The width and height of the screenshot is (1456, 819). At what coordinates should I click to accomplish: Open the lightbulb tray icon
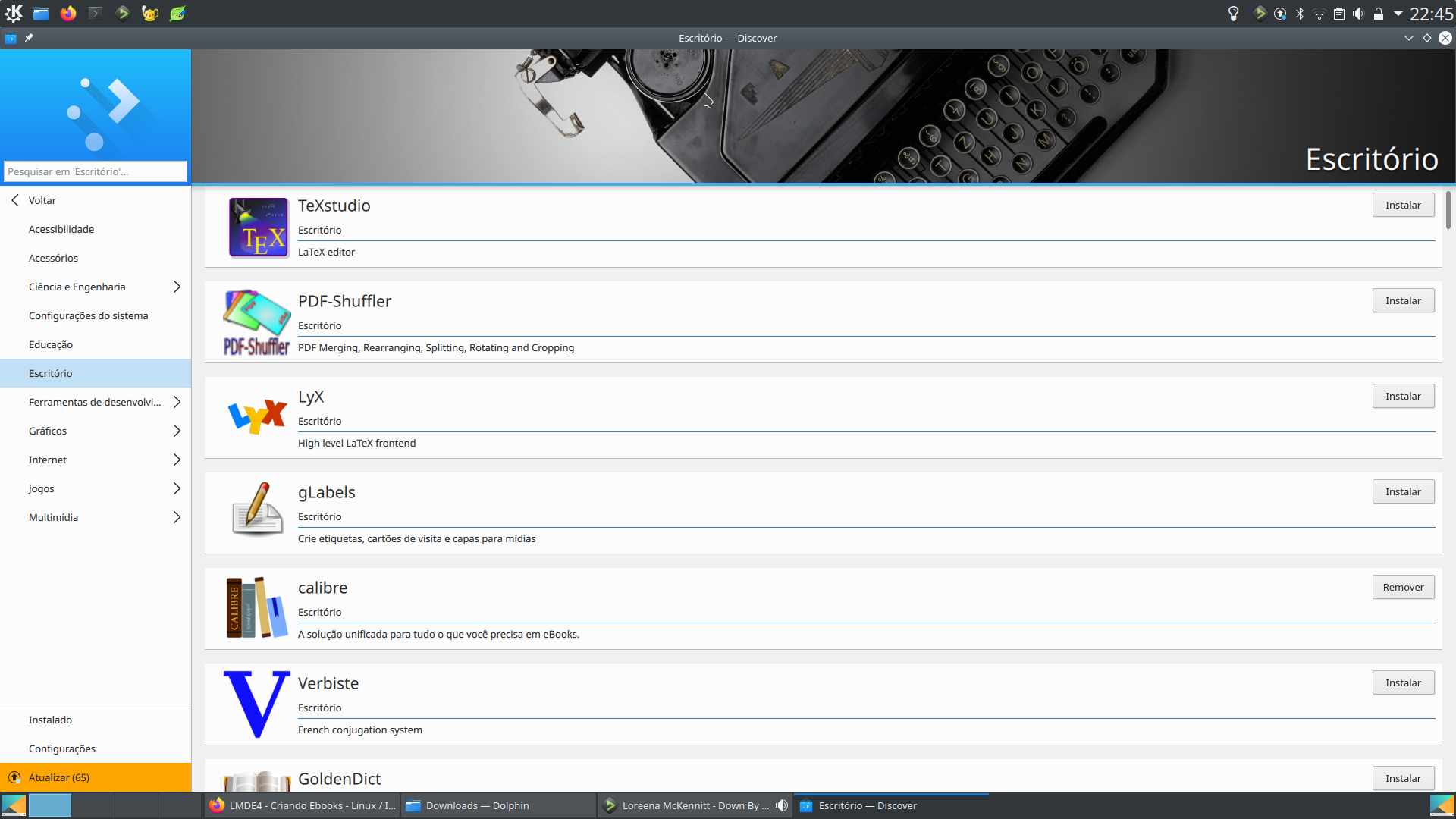click(1234, 14)
